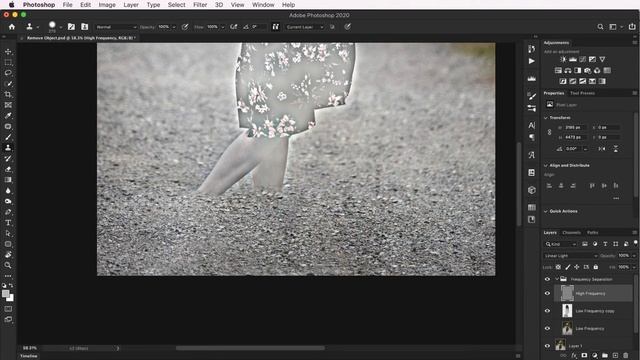This screenshot has width=640, height=360.
Task: Open the Image menu
Action: click(107, 5)
